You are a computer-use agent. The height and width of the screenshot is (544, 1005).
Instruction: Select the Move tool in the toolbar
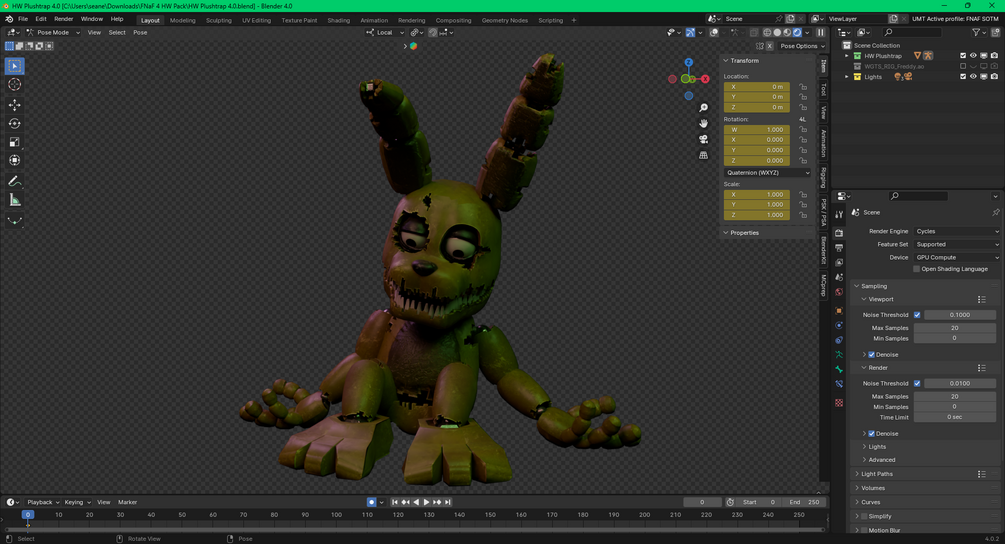14,105
